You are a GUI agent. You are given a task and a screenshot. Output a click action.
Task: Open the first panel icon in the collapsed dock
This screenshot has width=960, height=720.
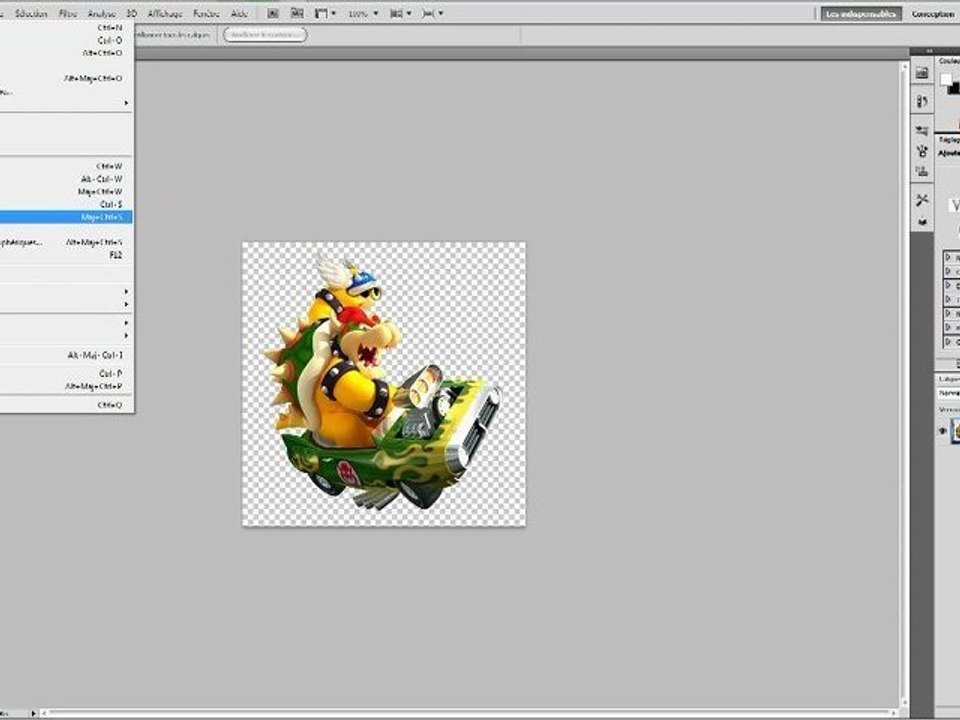[922, 73]
